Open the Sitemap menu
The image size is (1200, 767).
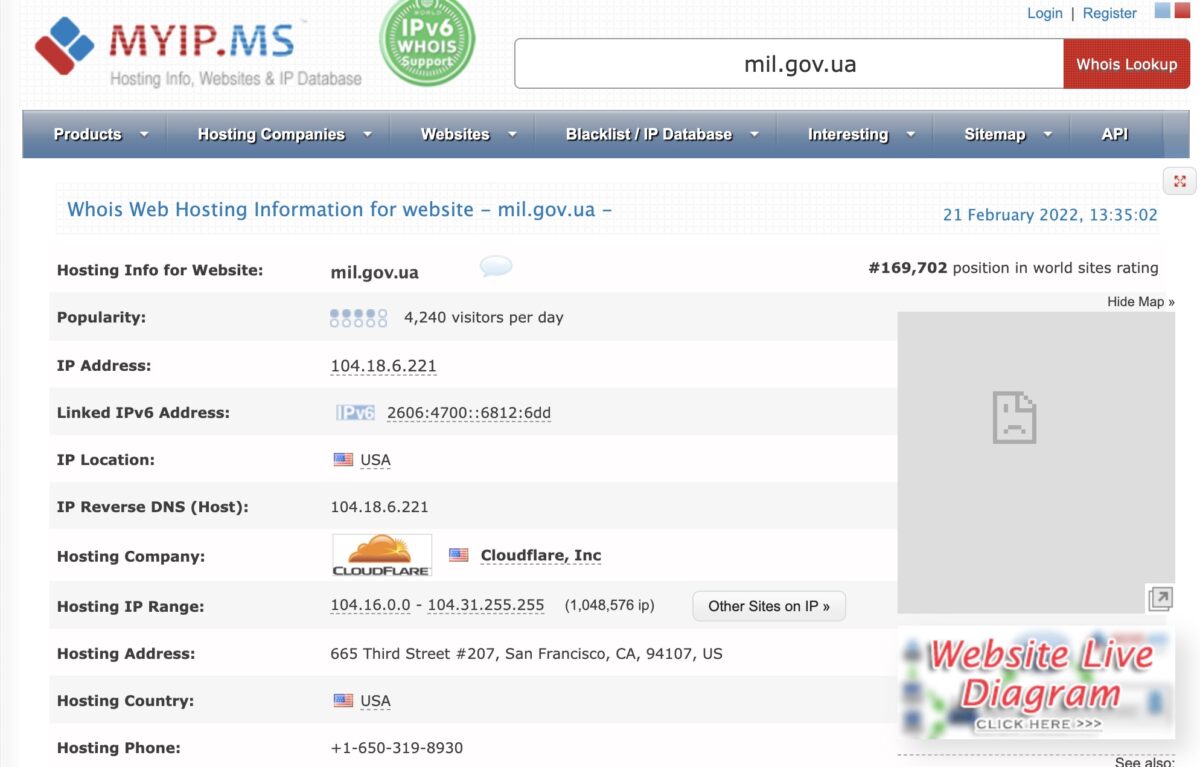tap(995, 134)
